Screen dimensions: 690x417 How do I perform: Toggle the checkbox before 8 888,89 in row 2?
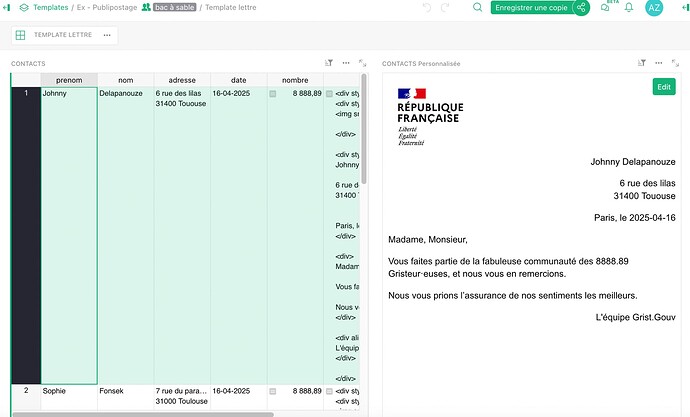point(273,391)
